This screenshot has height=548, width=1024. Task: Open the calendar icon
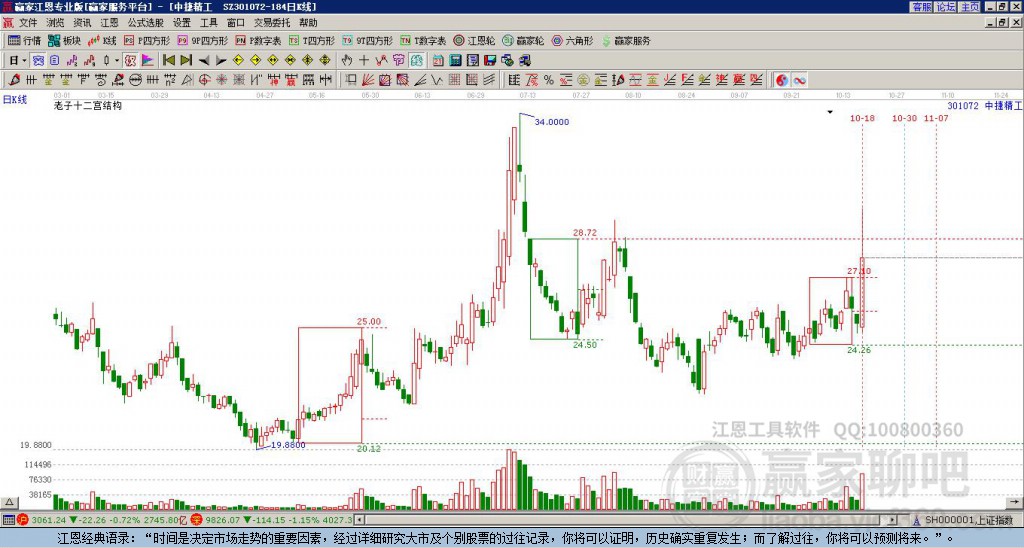click(x=438, y=60)
